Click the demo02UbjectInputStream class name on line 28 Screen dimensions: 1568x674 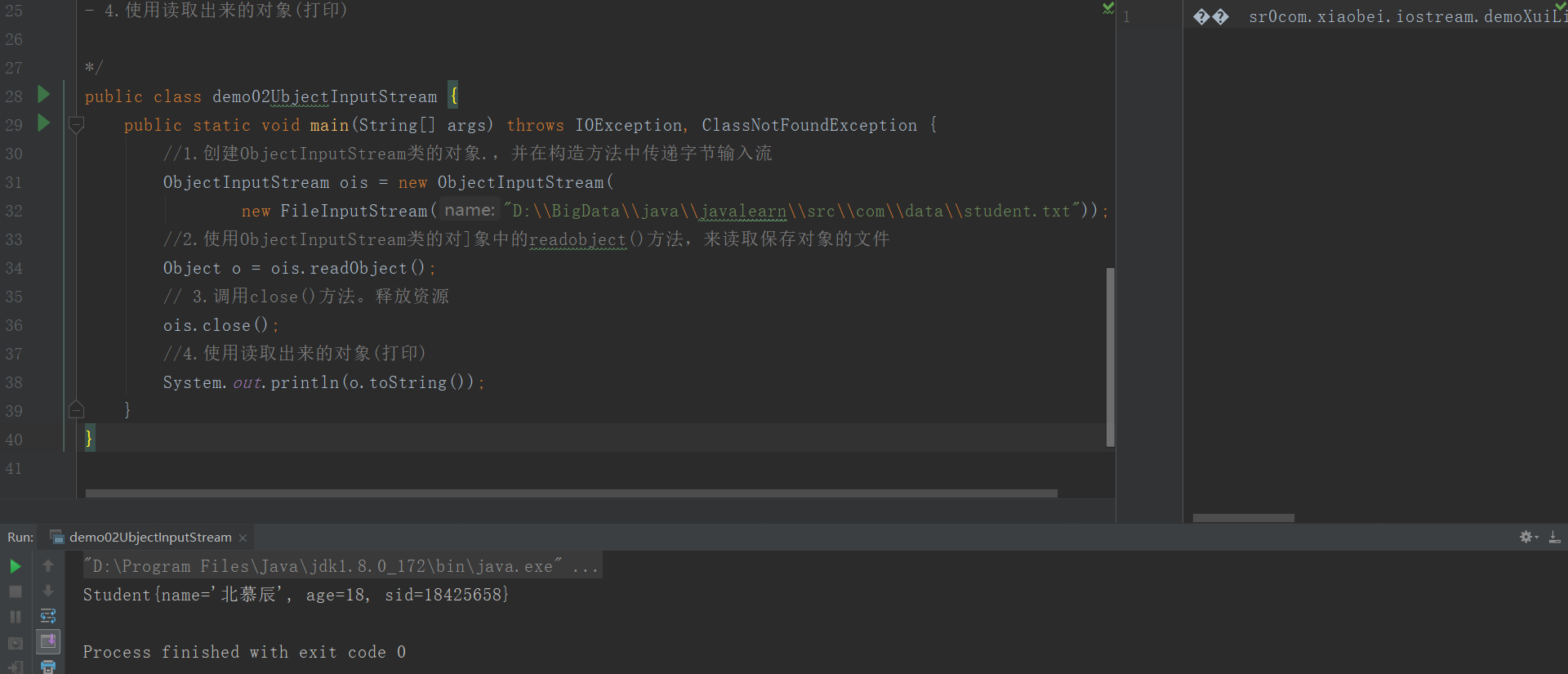click(x=324, y=96)
